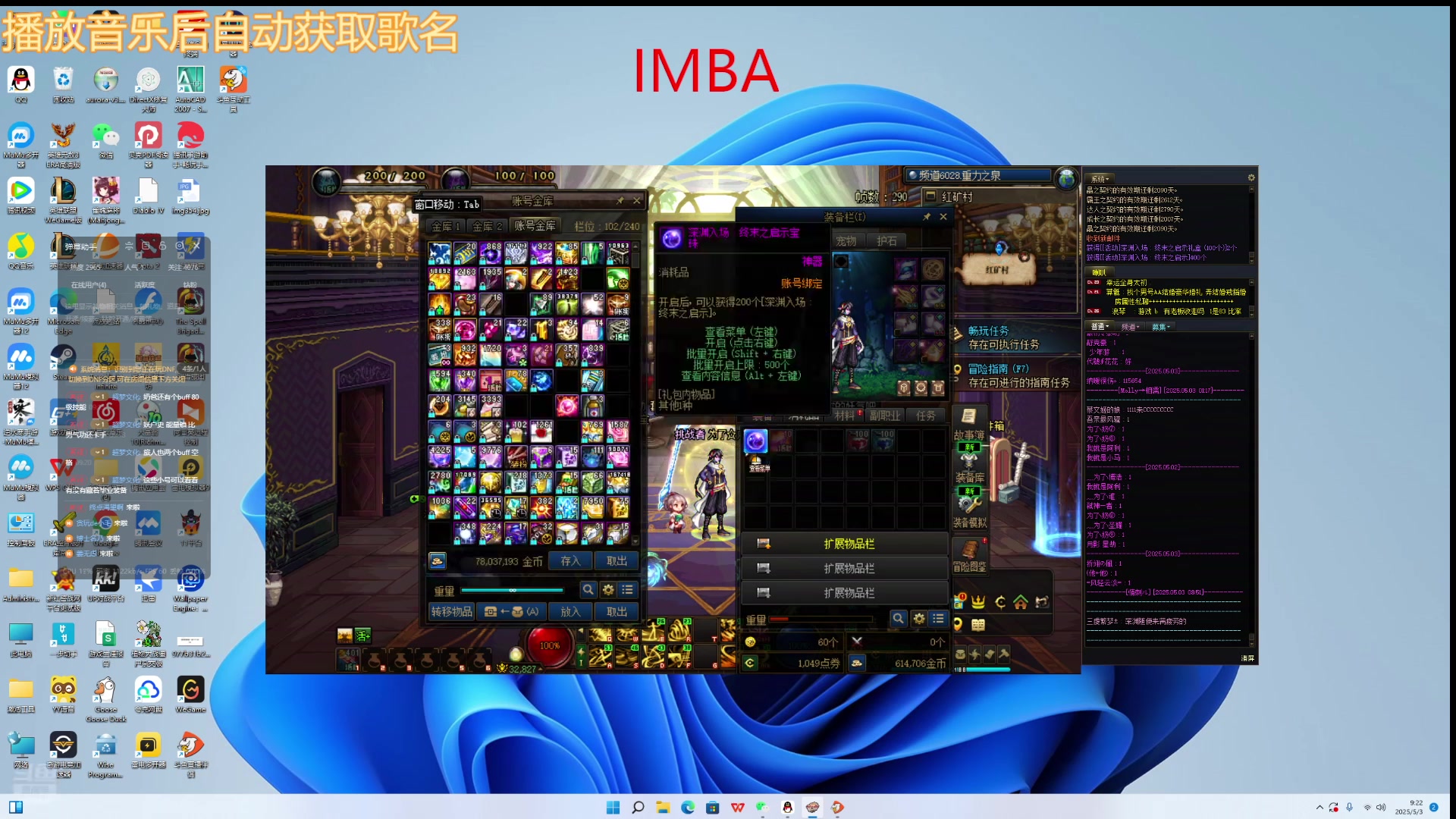
Task: Click 取出 button beside 放入
Action: pyautogui.click(x=617, y=611)
